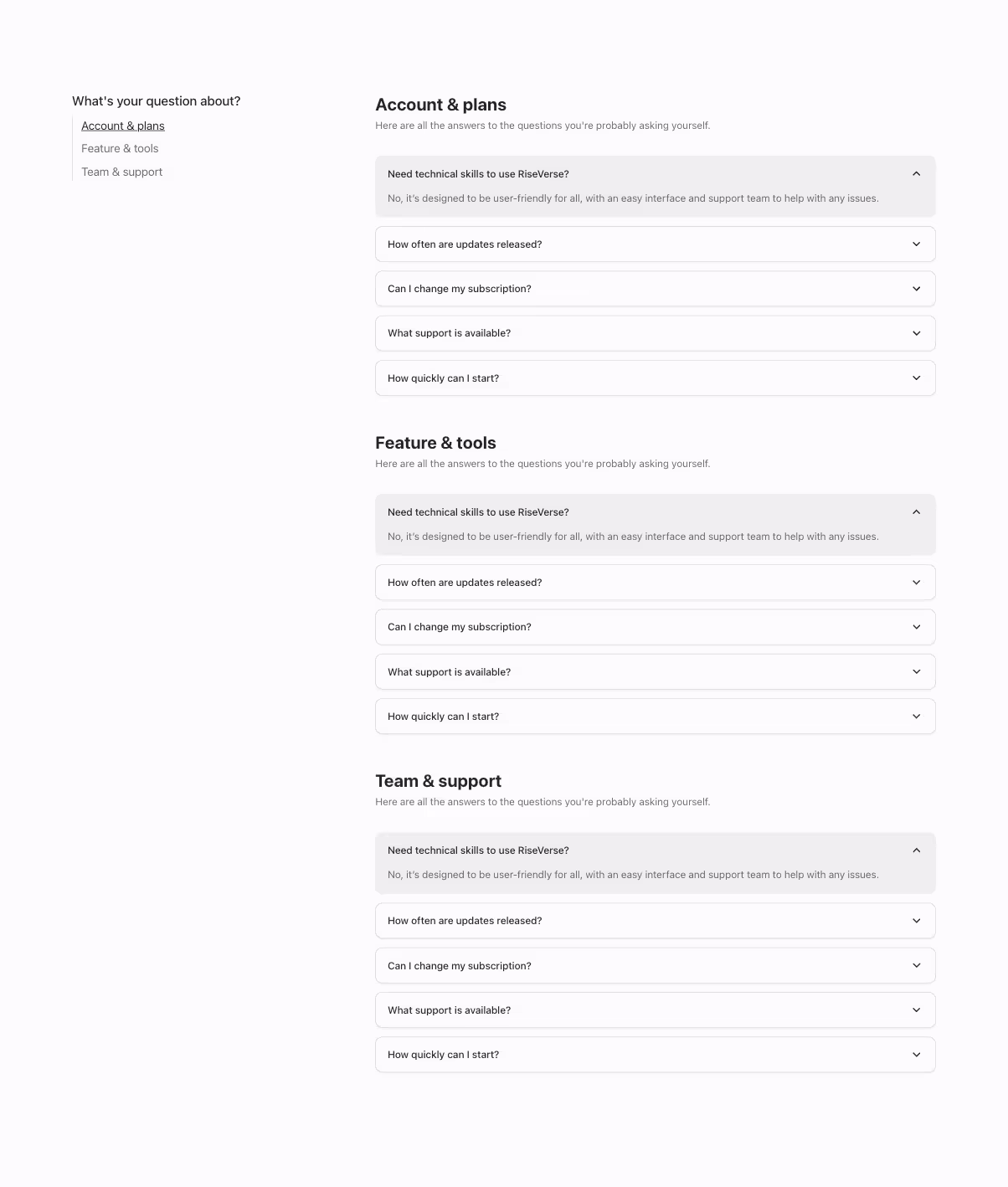Collapse "Need technical skills to use RiseVerse?" under Team & support
1008x1187 pixels.
tap(656, 850)
